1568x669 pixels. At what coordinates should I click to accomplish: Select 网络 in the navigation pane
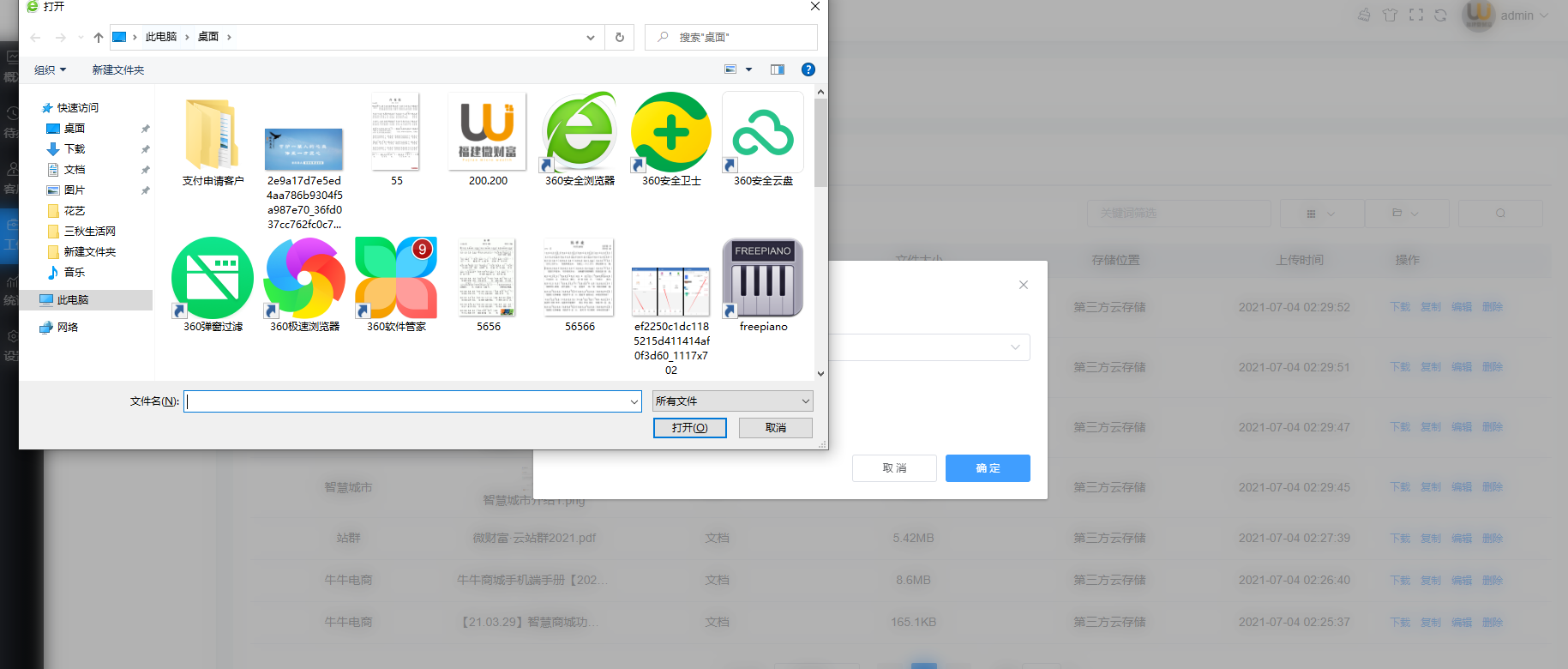pos(67,327)
